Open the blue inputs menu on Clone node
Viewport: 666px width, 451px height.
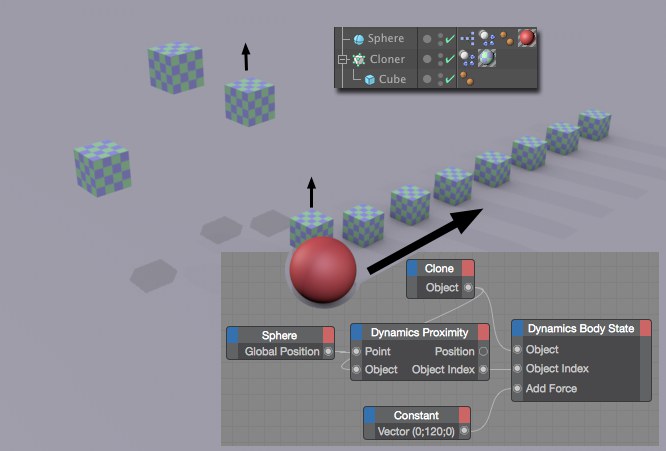coord(412,268)
